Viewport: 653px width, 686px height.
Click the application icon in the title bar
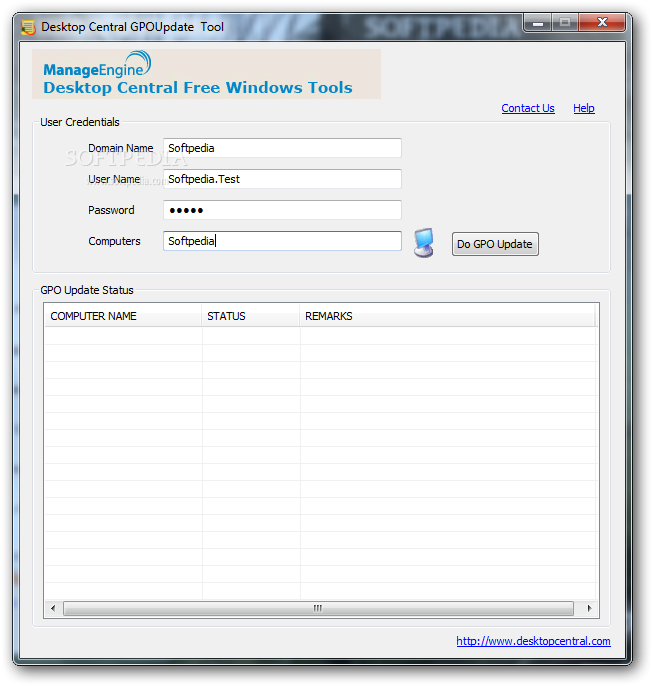tap(28, 28)
